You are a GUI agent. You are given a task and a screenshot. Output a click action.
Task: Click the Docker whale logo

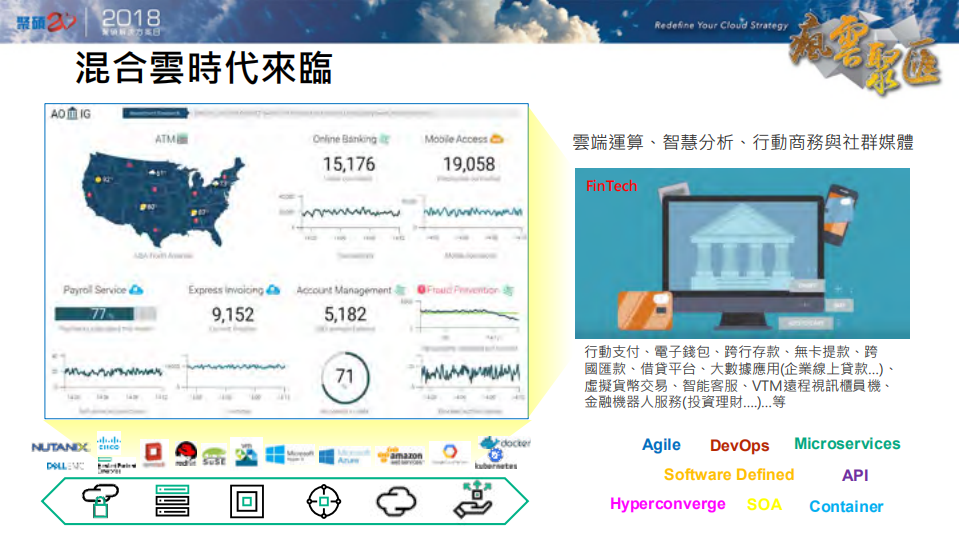click(505, 442)
